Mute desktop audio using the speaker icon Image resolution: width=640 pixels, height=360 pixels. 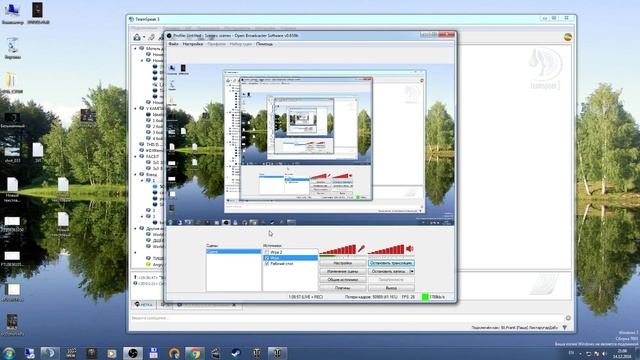pos(410,249)
